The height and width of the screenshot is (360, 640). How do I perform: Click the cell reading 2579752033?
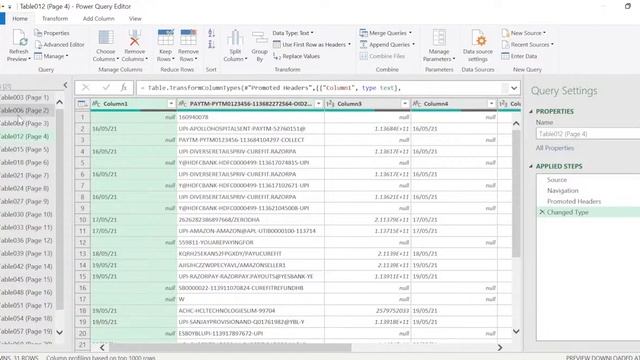367,311
